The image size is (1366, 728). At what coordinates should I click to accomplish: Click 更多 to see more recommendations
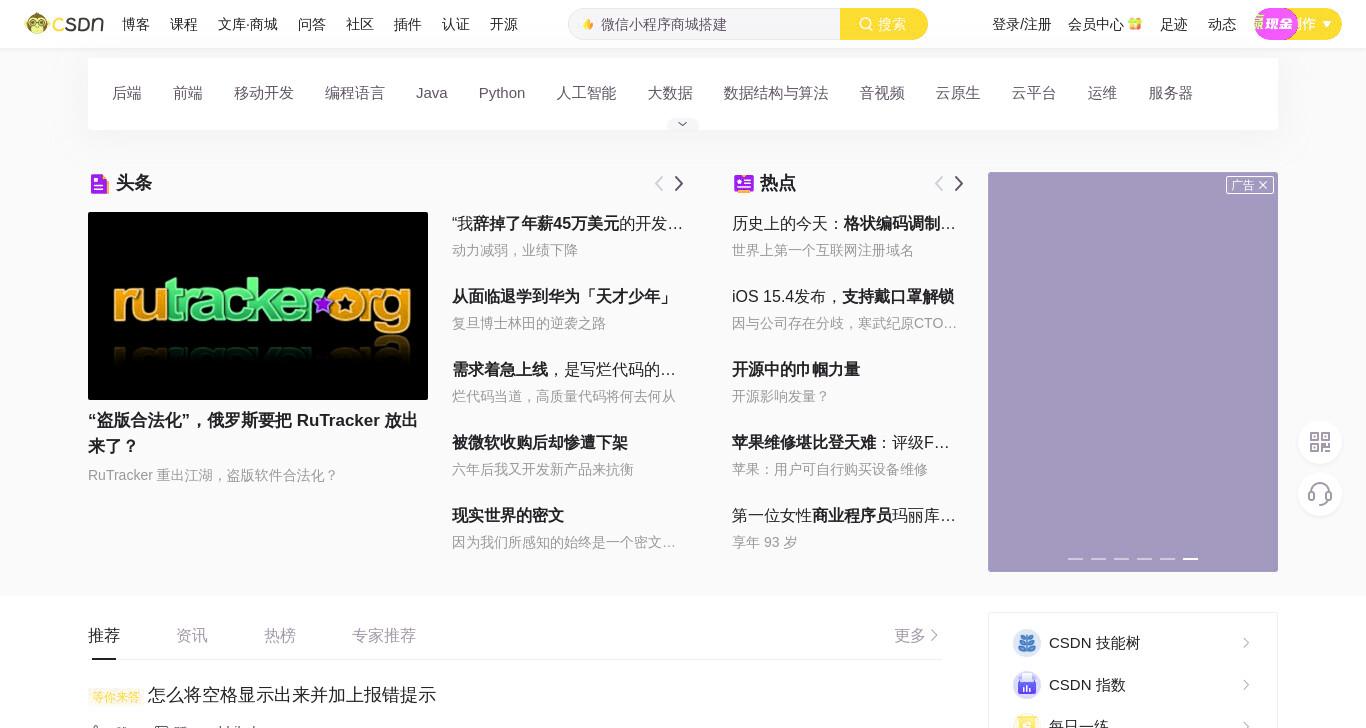coord(917,635)
